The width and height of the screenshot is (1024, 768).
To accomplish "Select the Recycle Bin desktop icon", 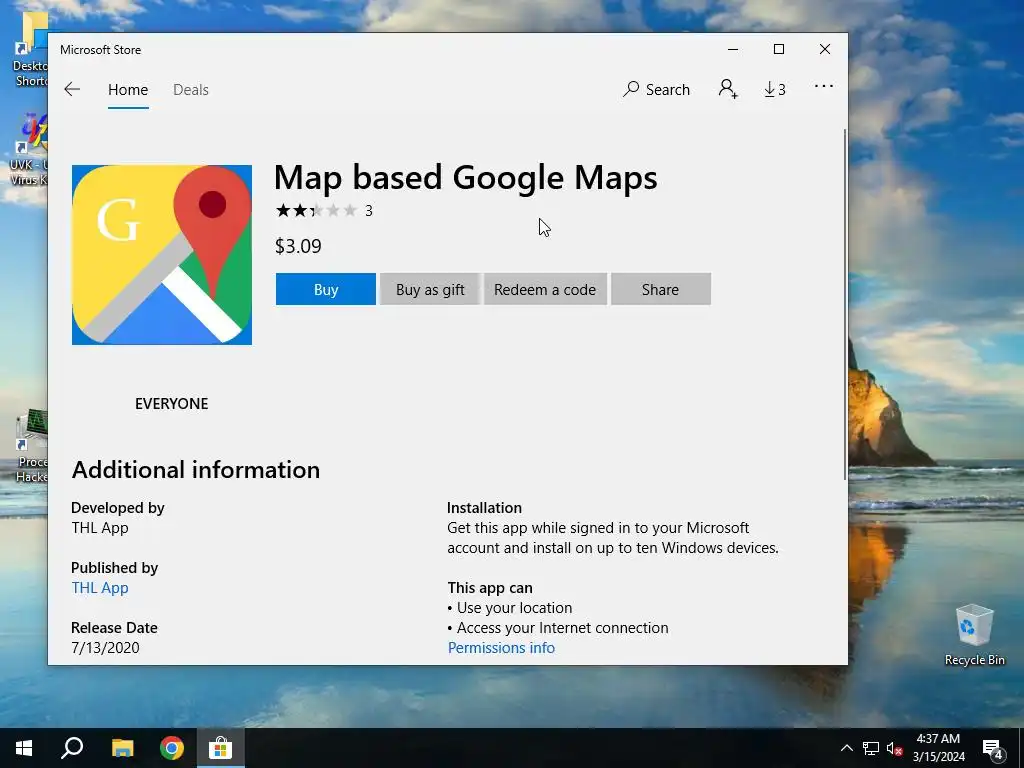I will tap(974, 635).
